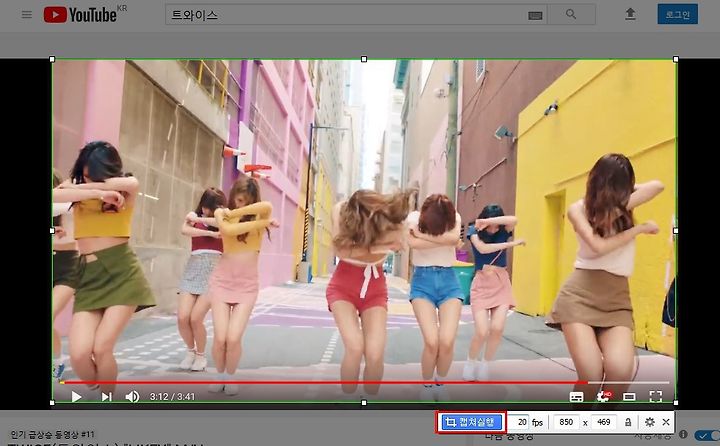Click the 3:12 / 3:41 time display
This screenshot has width=720, height=446.
click(x=172, y=396)
